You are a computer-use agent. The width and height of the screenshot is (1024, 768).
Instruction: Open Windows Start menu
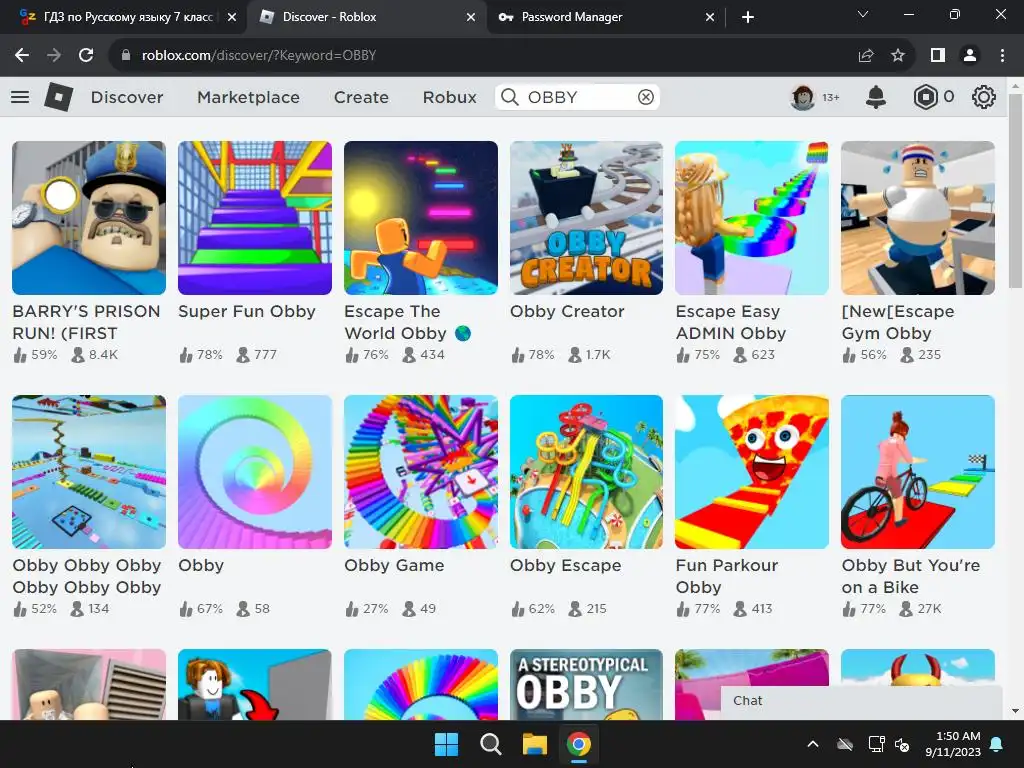click(x=447, y=744)
